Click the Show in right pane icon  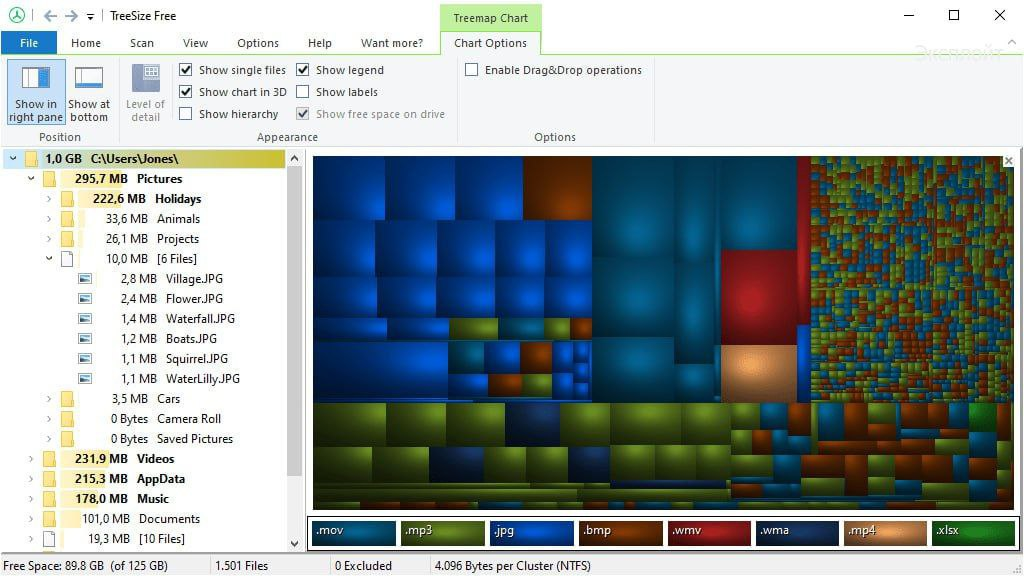(36, 78)
